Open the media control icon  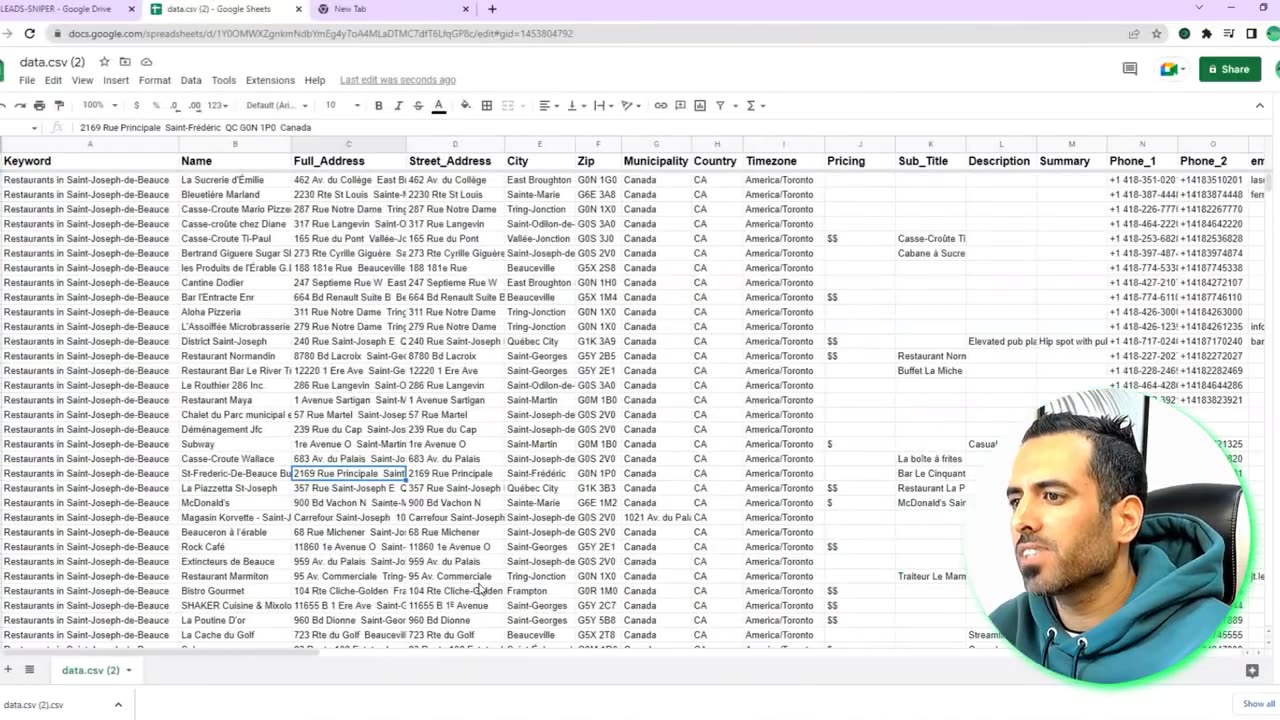coord(1229,33)
